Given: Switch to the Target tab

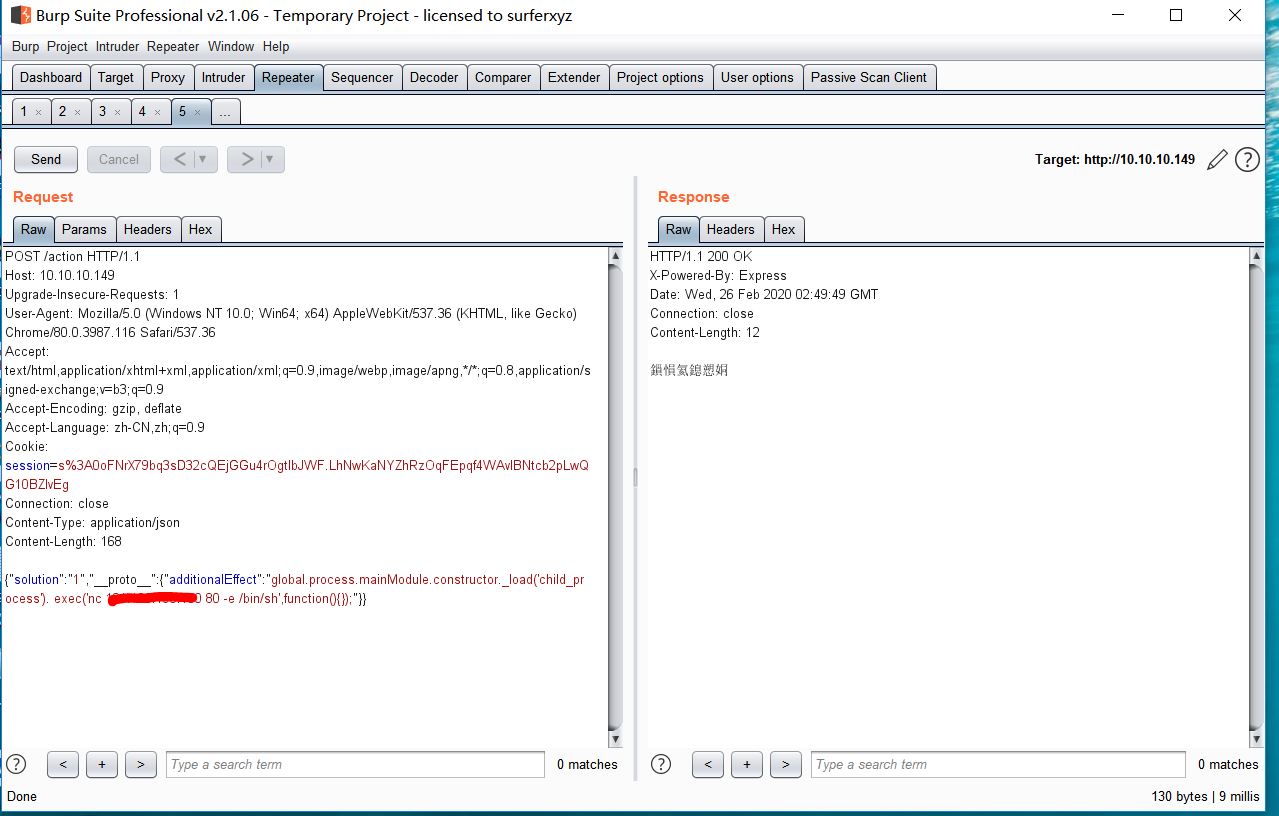Looking at the screenshot, I should click(116, 77).
